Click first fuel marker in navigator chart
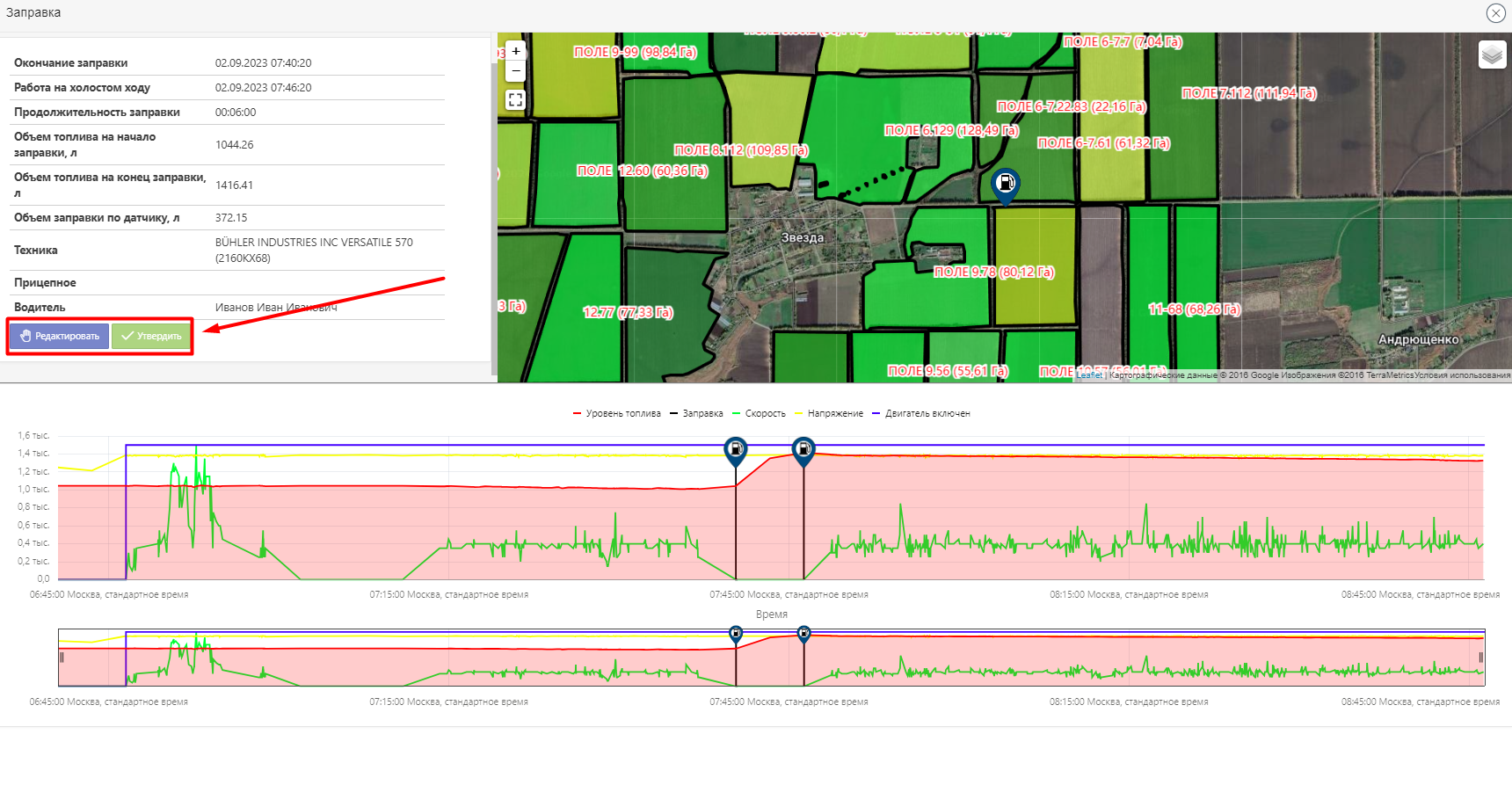Image resolution: width=1512 pixels, height=807 pixels. tap(736, 633)
